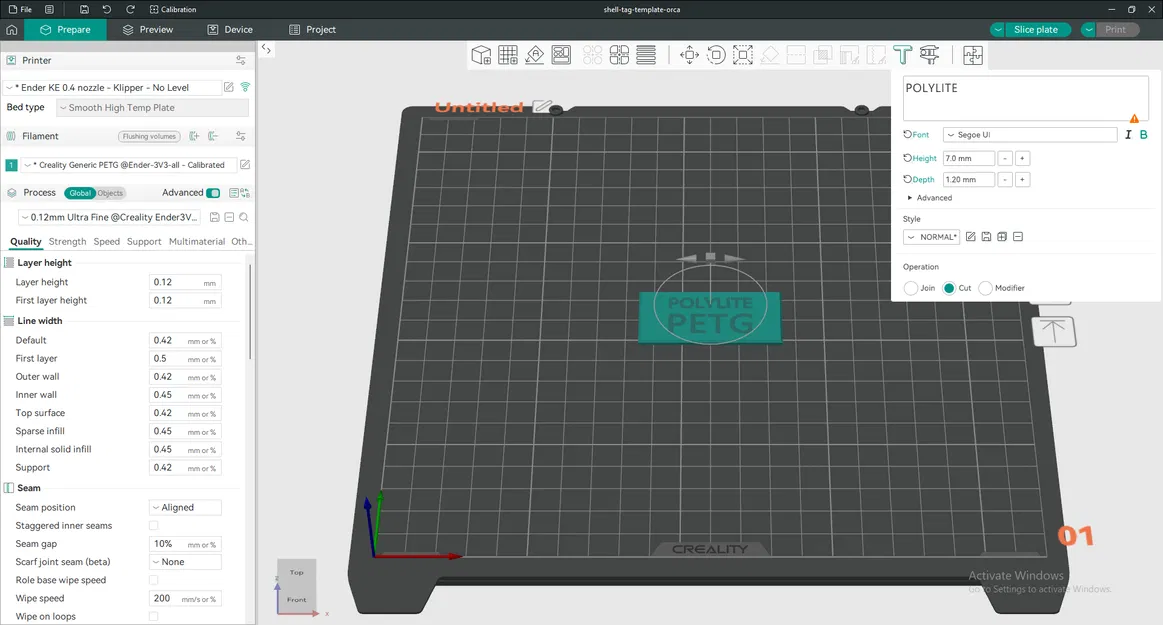Open the 0.12mm Ultra Fine process dropdown
The height and width of the screenshot is (625, 1163).
click(110, 217)
